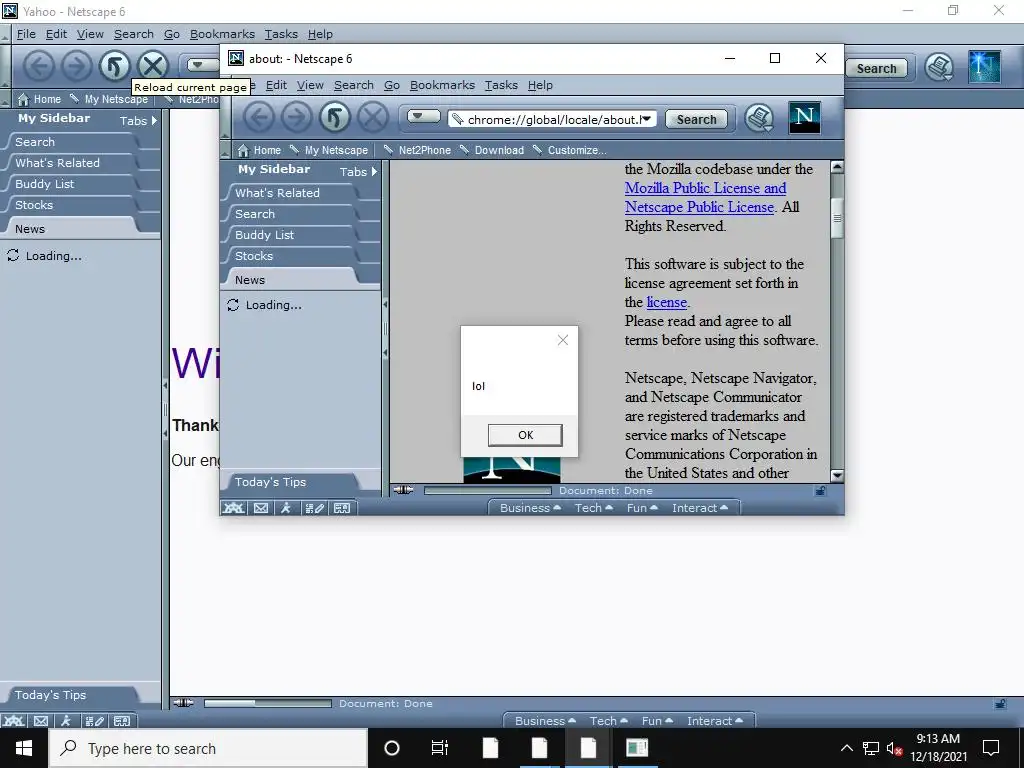This screenshot has width=1024, height=768.
Task: Expand the Tech menu in the about: window taskbar
Action: click(593, 508)
